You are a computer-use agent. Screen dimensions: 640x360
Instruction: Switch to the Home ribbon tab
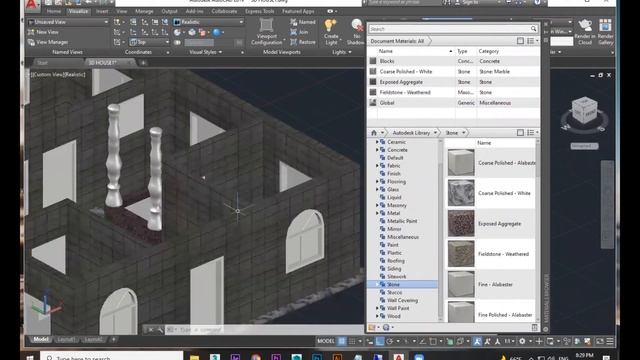[x=53, y=11]
